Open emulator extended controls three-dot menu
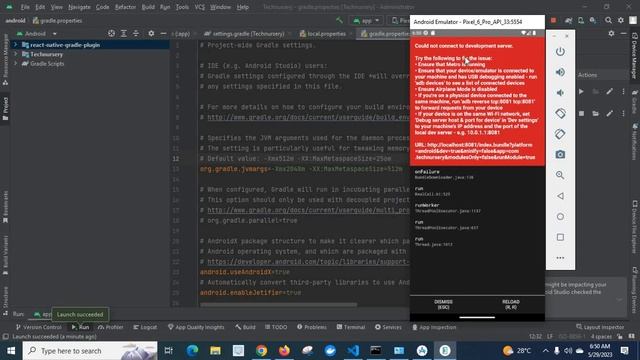Image resolution: width=640 pixels, height=360 pixels. (560, 258)
